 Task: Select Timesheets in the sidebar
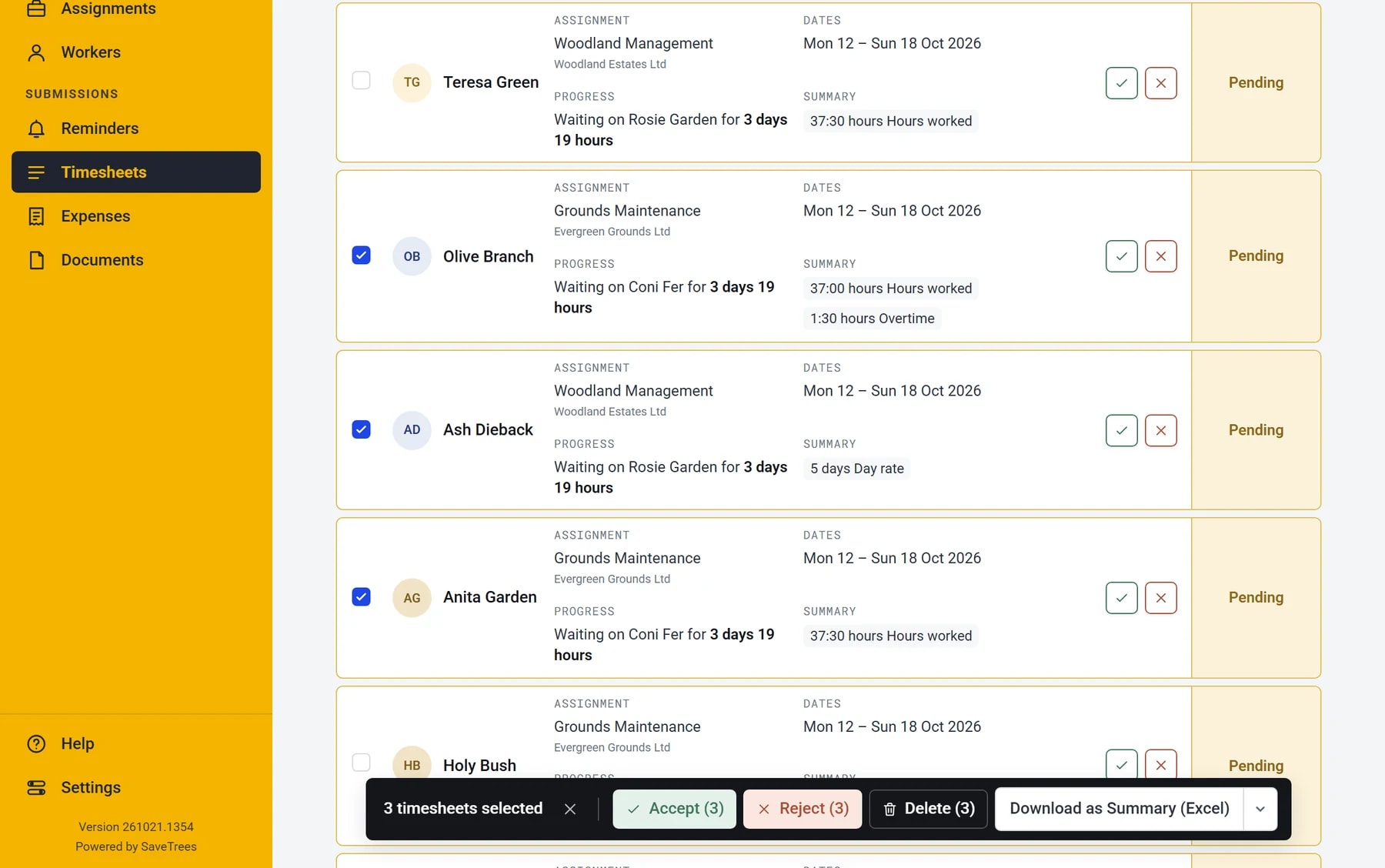(x=136, y=172)
